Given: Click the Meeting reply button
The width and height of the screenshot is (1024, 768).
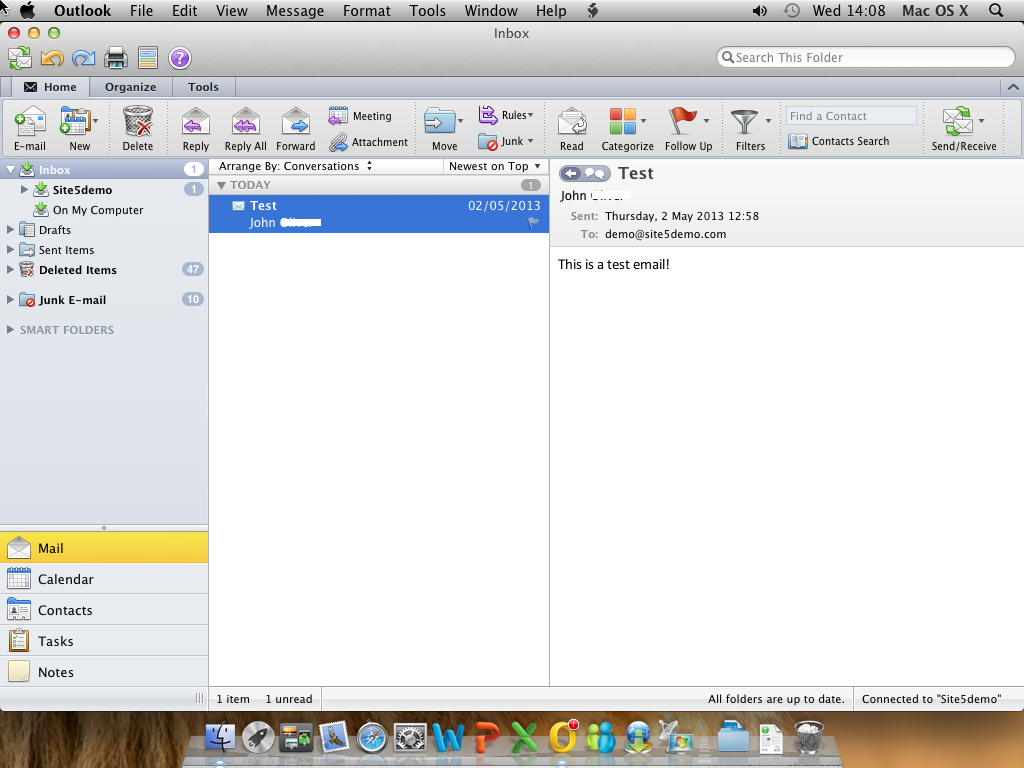Looking at the screenshot, I should 360,116.
